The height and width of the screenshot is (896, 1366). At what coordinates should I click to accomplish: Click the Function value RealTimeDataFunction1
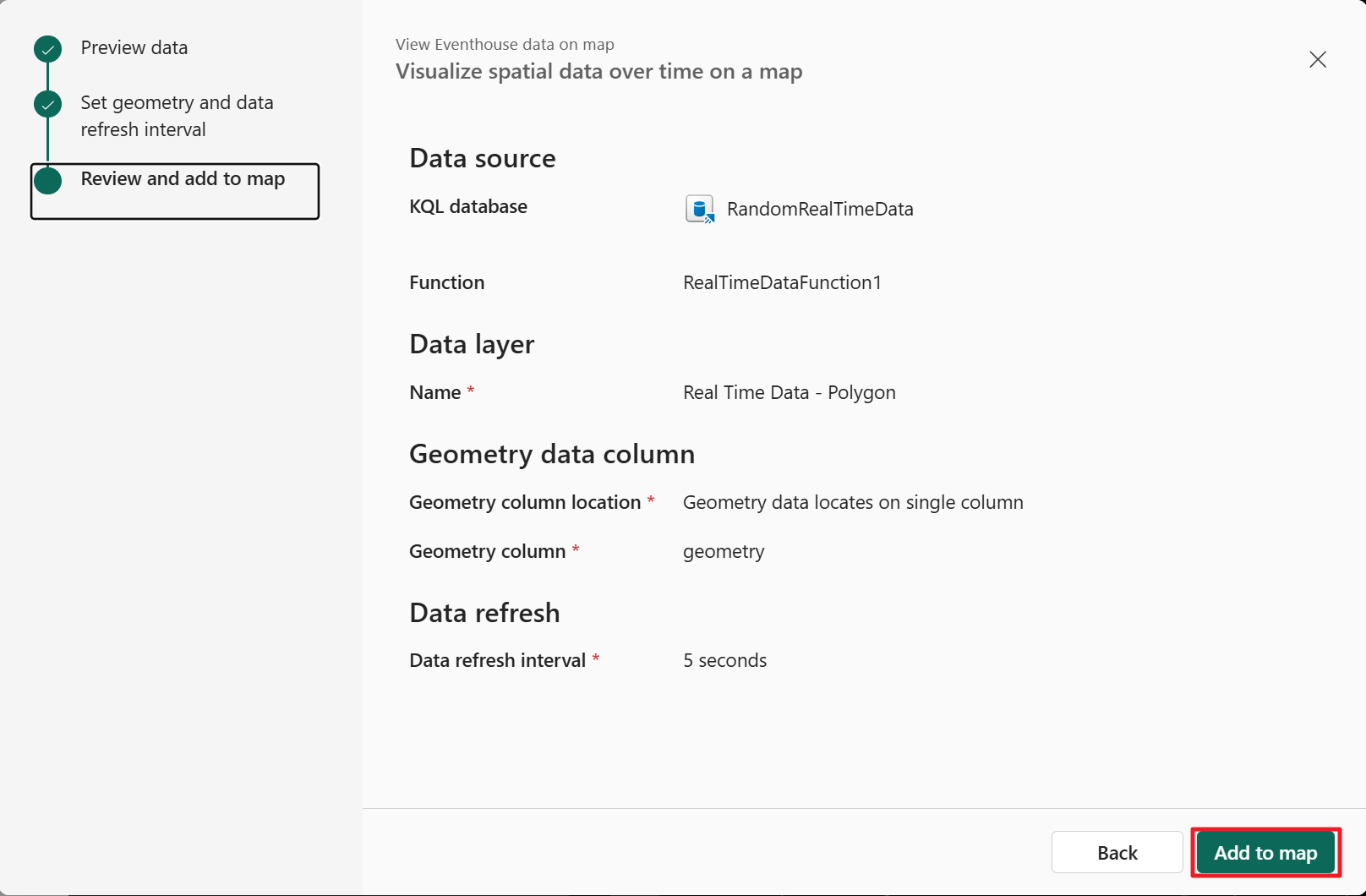783,282
